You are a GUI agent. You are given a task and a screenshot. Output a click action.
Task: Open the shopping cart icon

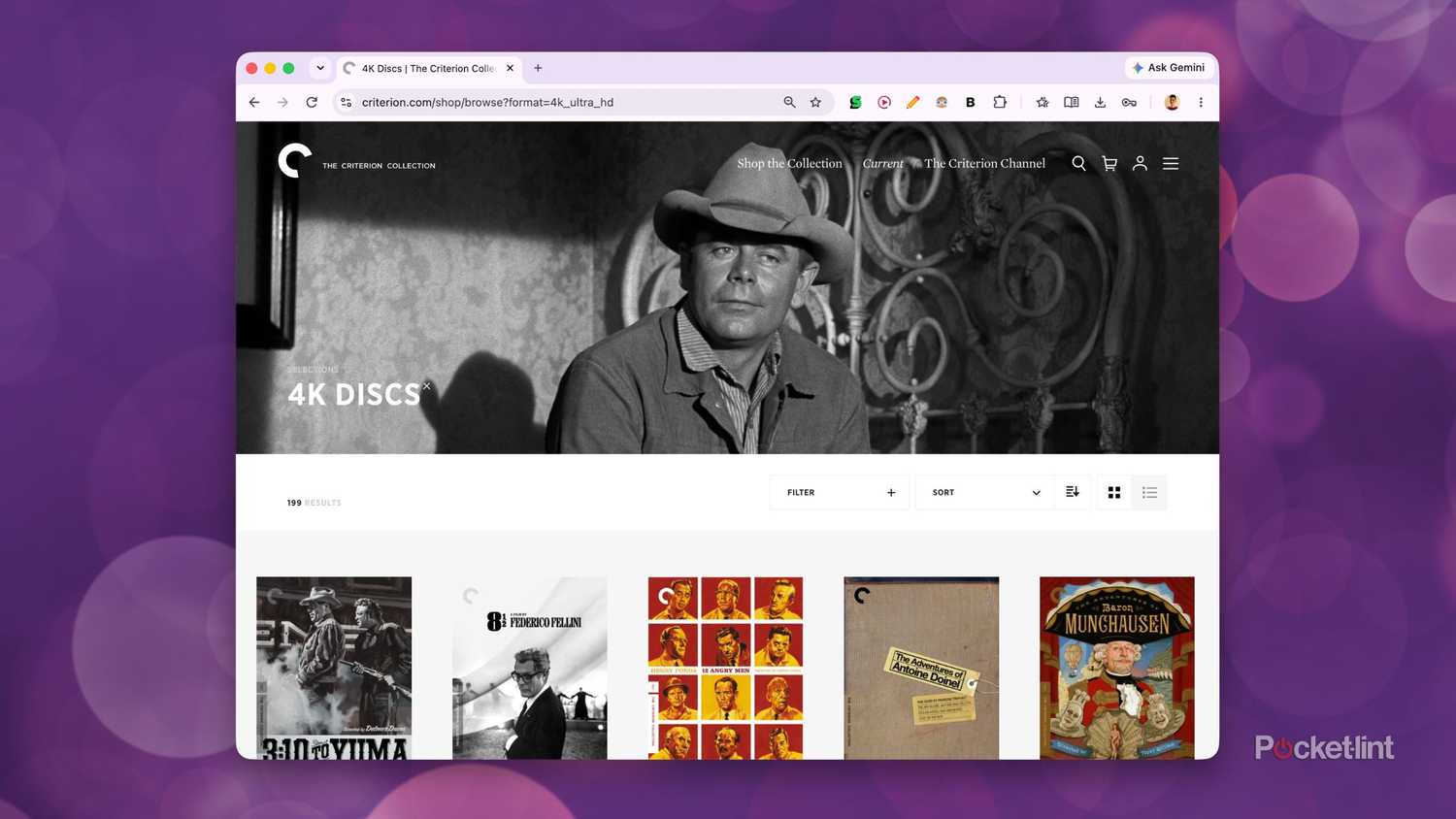(x=1109, y=164)
